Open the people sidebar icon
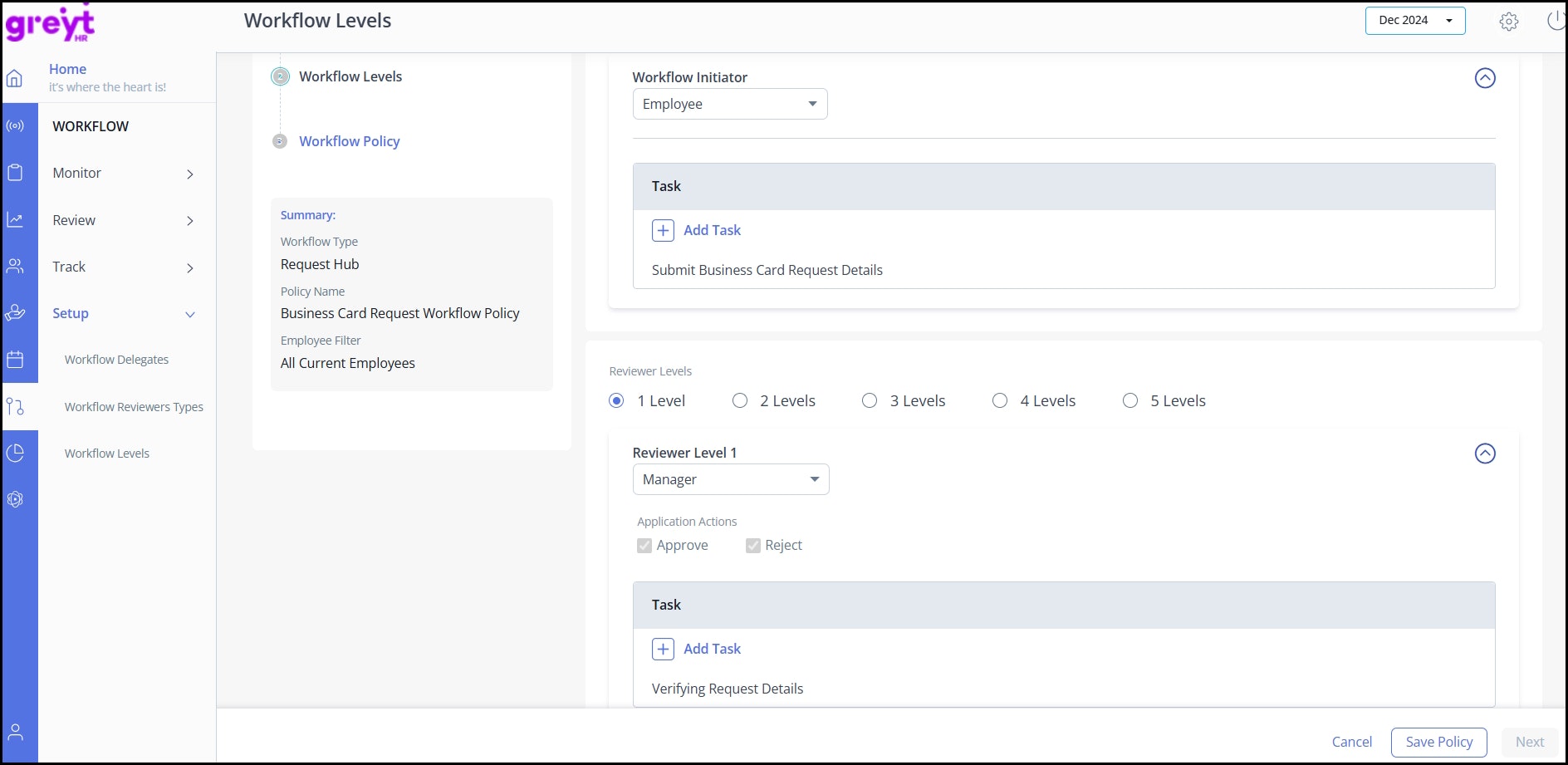Image resolution: width=1568 pixels, height=765 pixels. (15, 266)
